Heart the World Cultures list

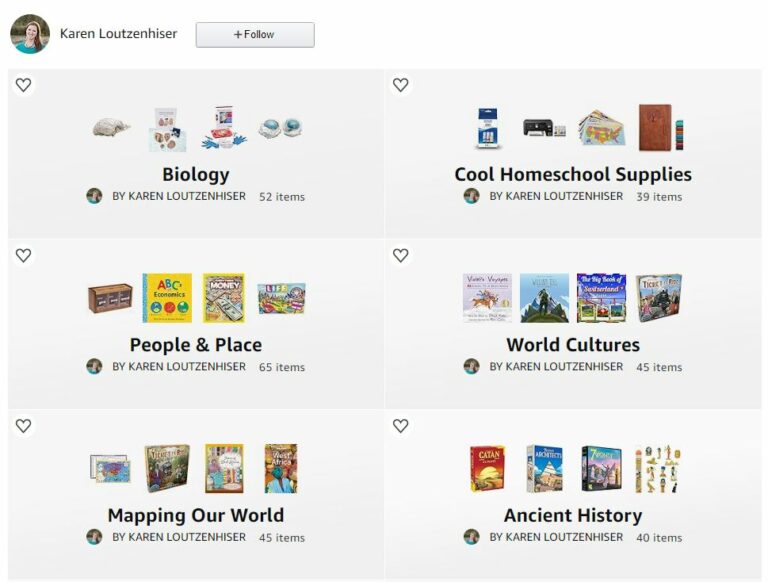401,255
